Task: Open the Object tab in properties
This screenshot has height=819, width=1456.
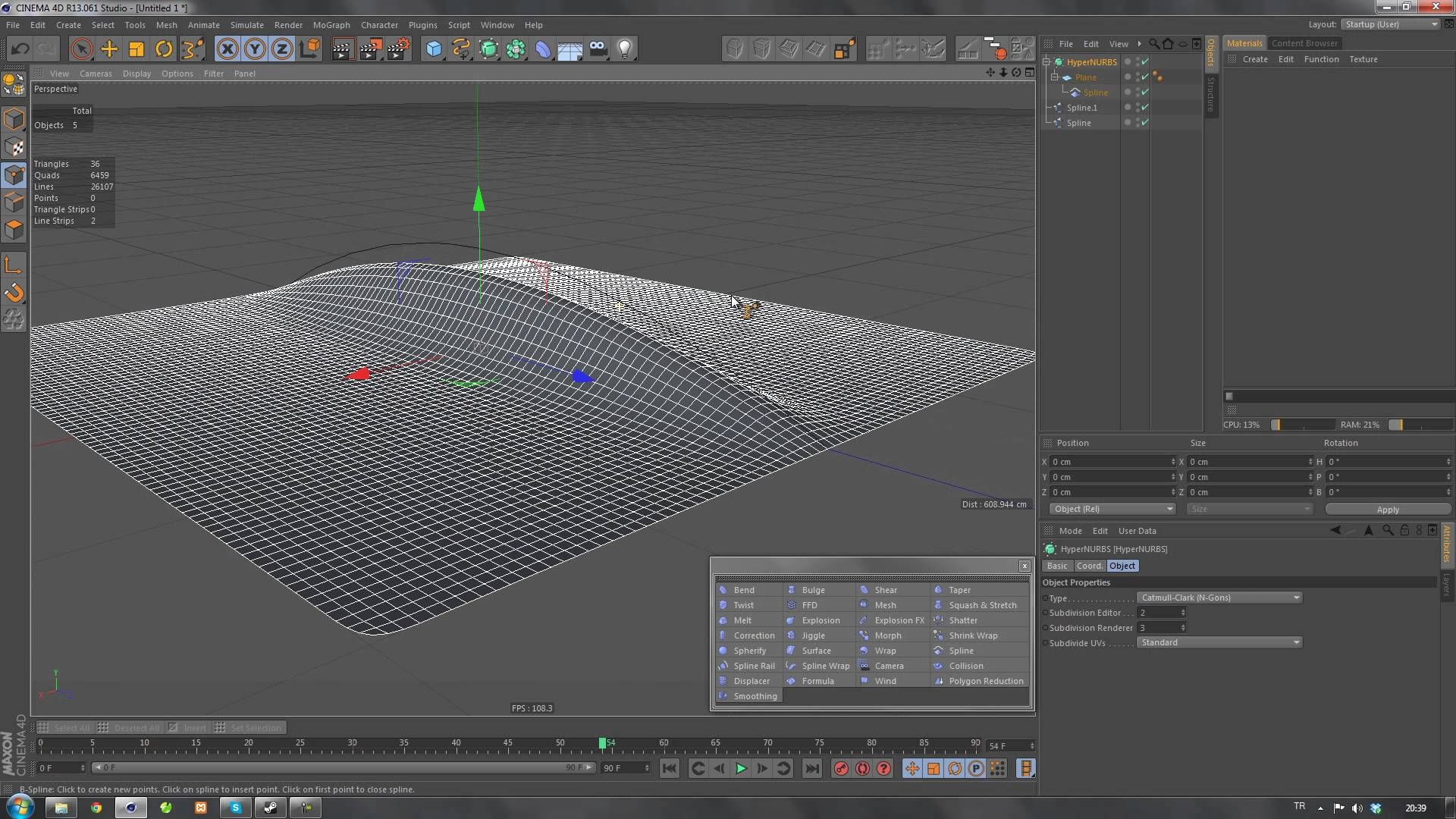Action: (x=1122, y=565)
